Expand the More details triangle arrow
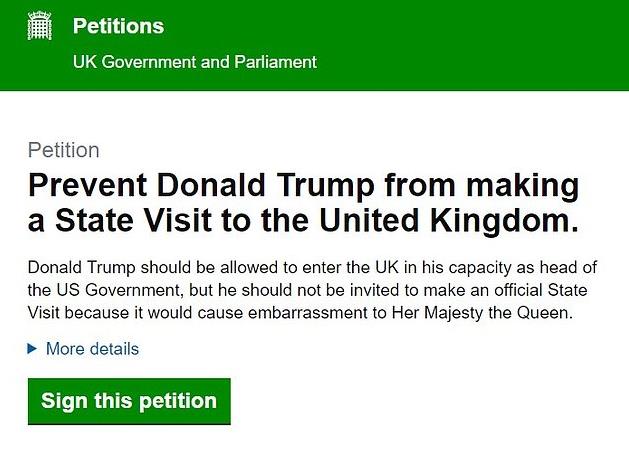 [x=33, y=349]
